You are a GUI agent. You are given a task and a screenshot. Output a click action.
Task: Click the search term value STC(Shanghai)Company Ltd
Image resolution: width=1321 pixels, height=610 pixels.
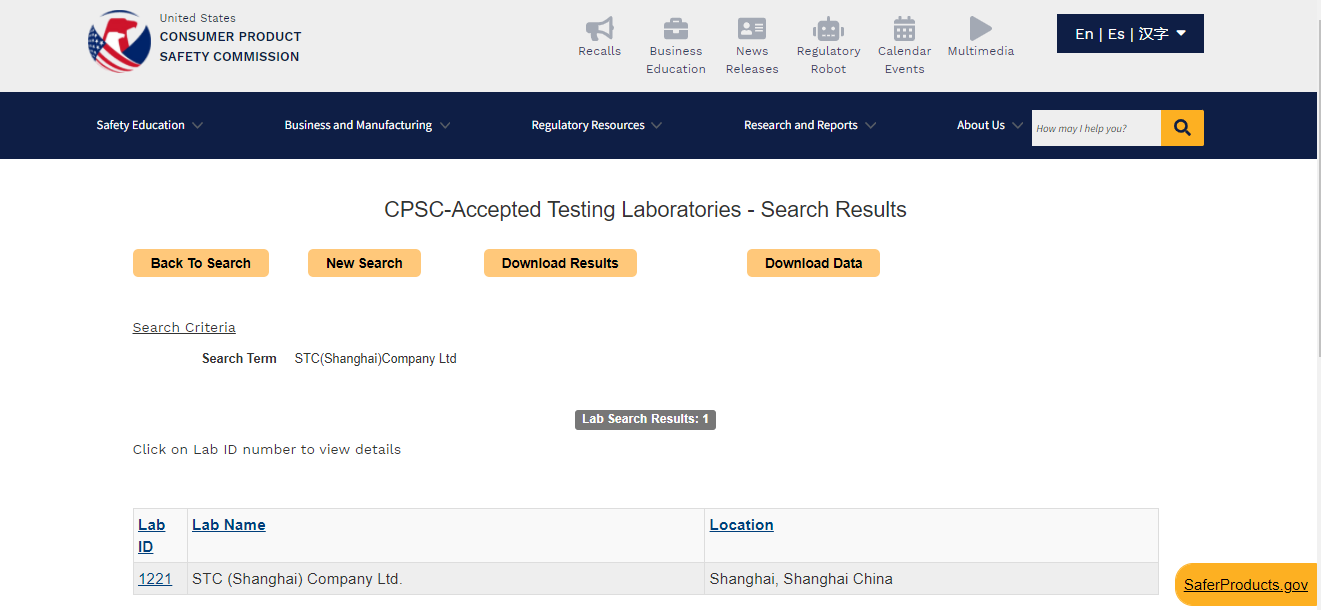tap(375, 358)
